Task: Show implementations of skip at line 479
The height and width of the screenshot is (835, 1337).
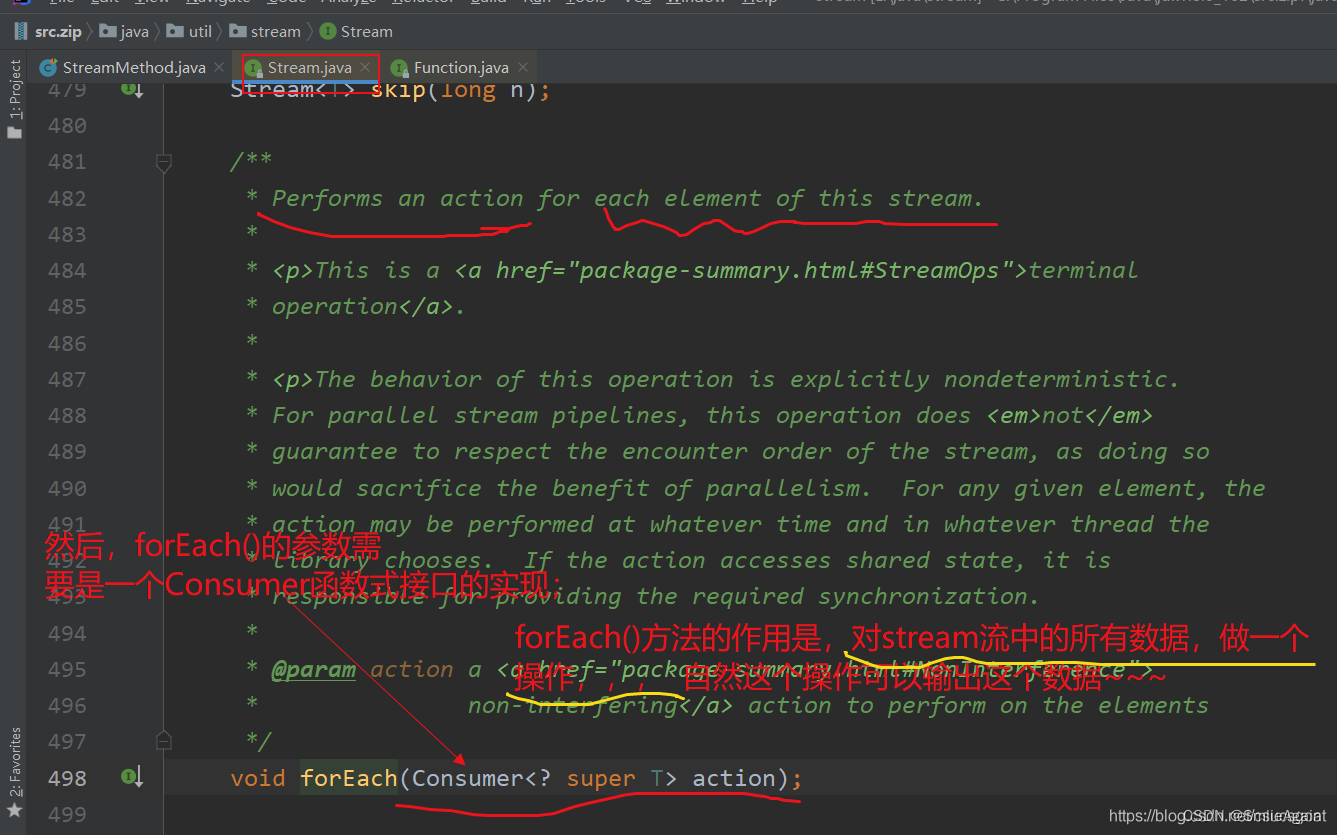Action: coord(132,89)
